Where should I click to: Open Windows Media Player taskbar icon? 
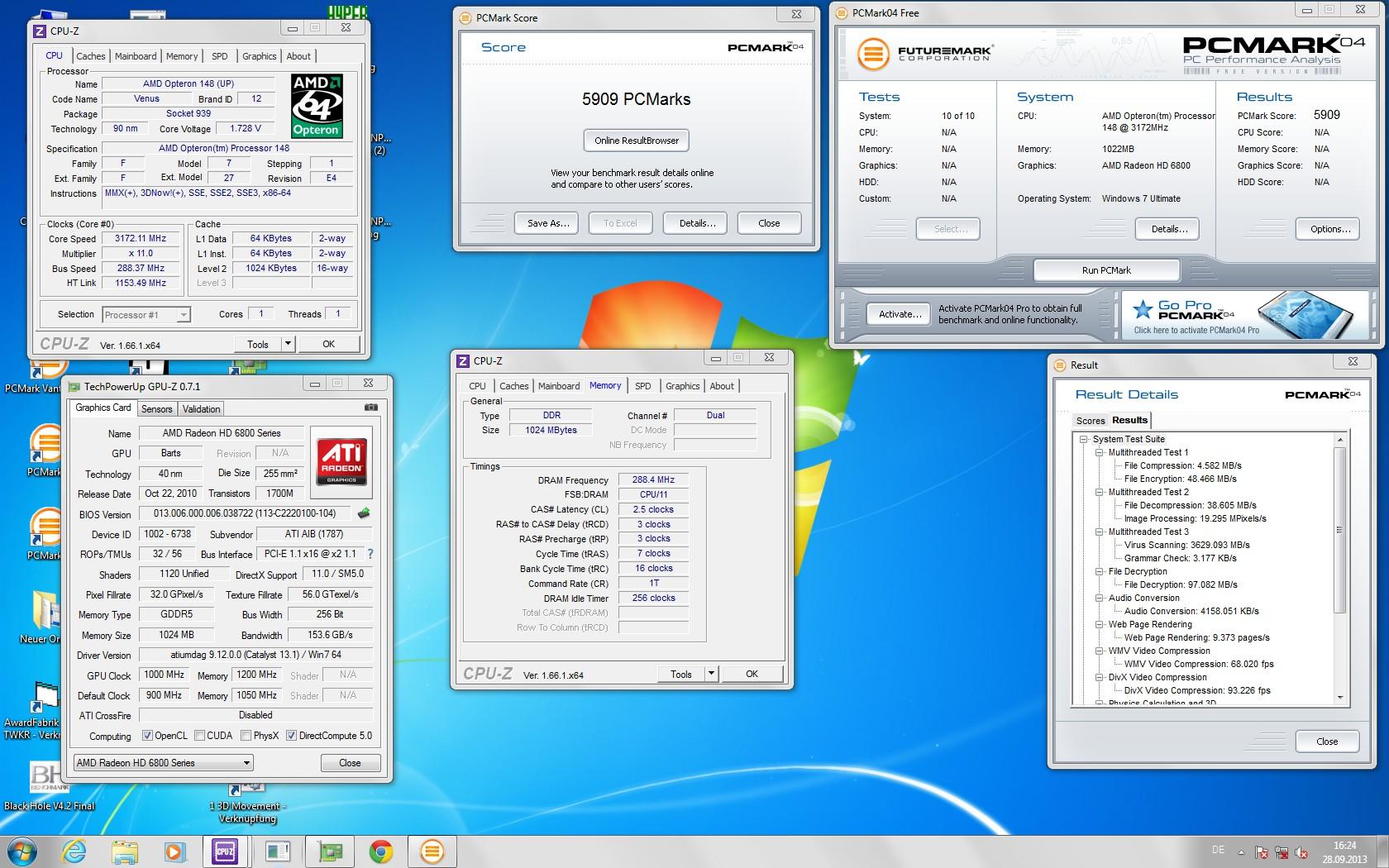[174, 851]
